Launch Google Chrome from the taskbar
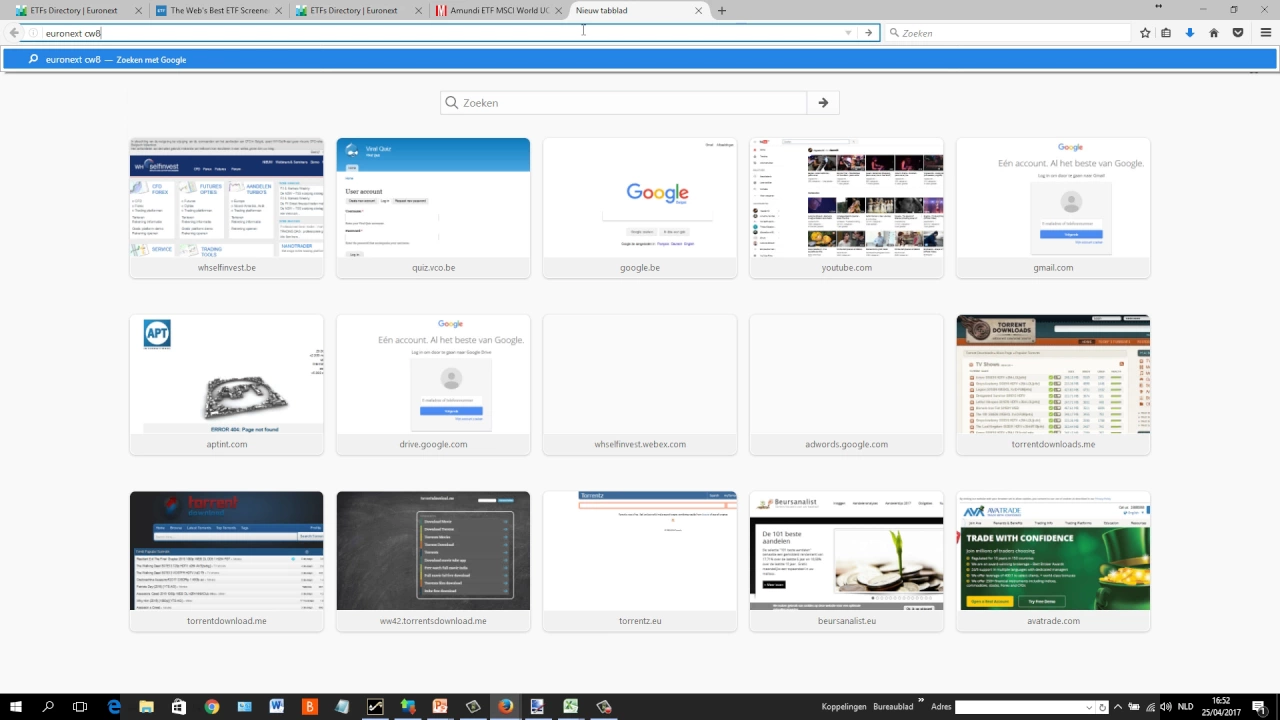Viewport: 1280px width, 720px height. coord(212,706)
